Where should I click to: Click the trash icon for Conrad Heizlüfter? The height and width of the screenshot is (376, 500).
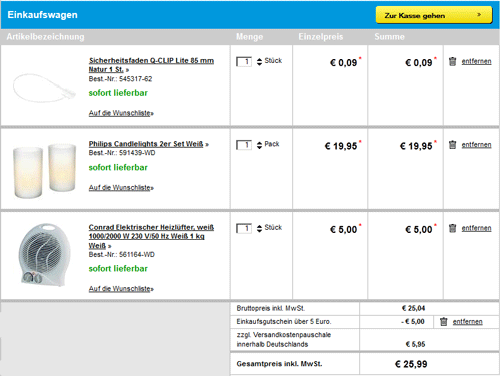452,228
